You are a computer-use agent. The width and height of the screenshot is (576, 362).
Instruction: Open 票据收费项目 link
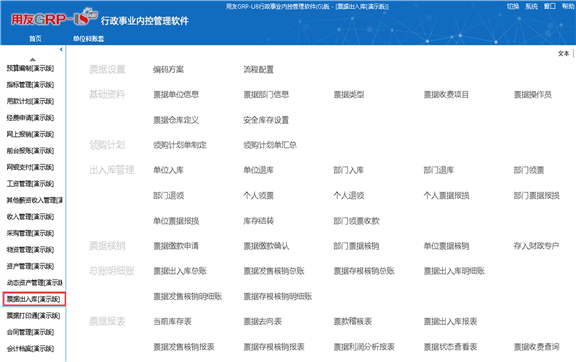pyautogui.click(x=446, y=95)
